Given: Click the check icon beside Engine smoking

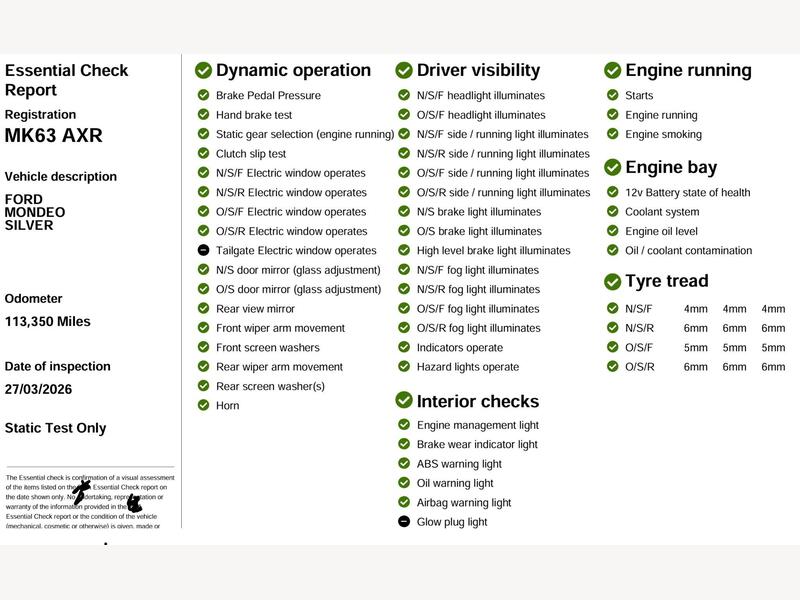Looking at the screenshot, I should click(613, 134).
